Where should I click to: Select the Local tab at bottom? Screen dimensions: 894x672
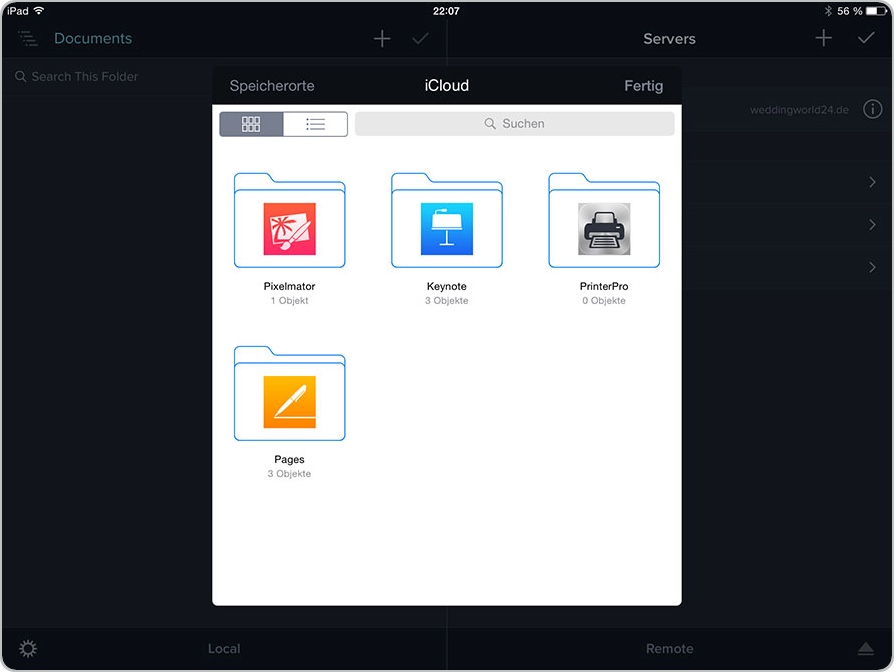coord(224,649)
